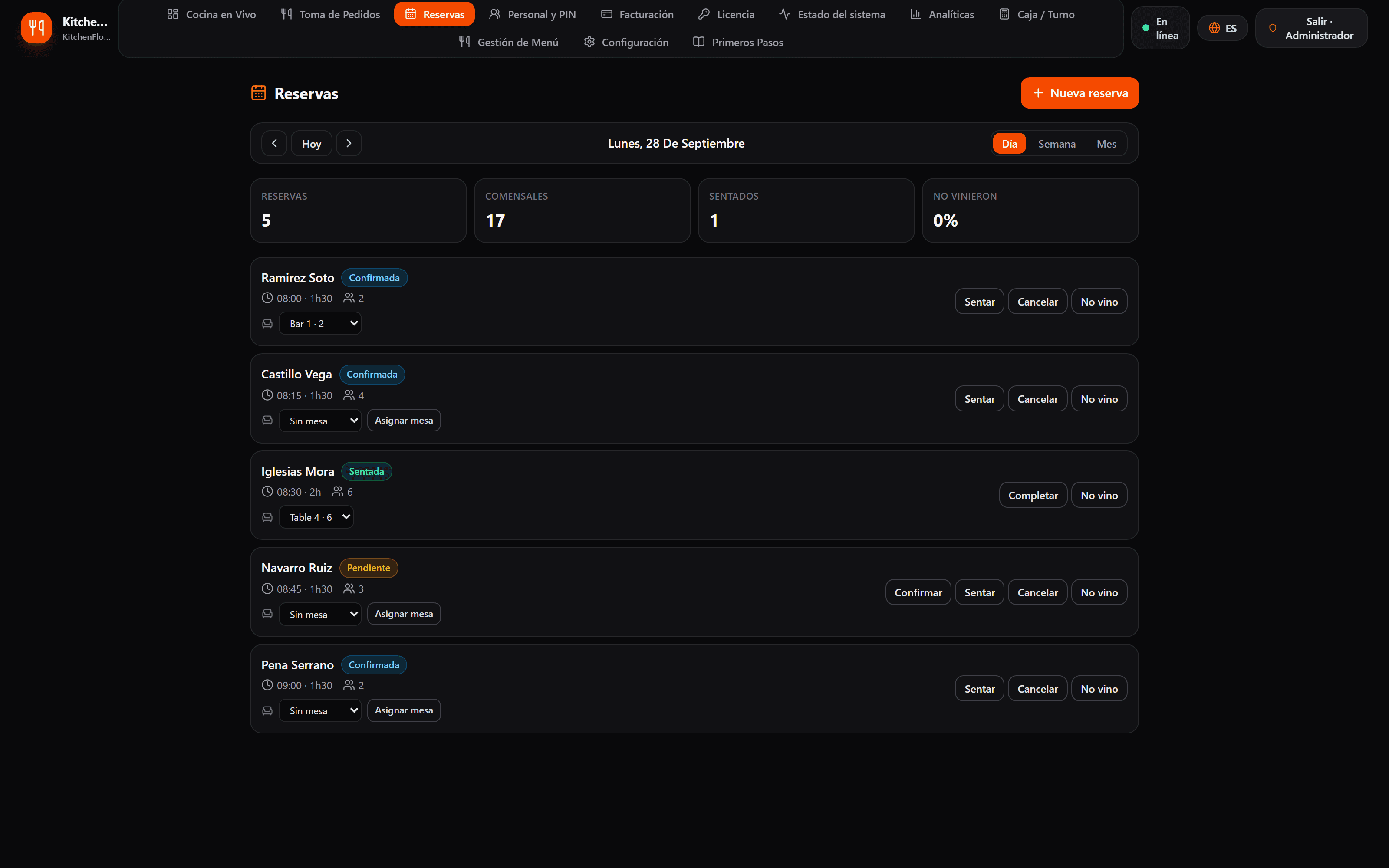Switch to Día view

pos(1010,144)
